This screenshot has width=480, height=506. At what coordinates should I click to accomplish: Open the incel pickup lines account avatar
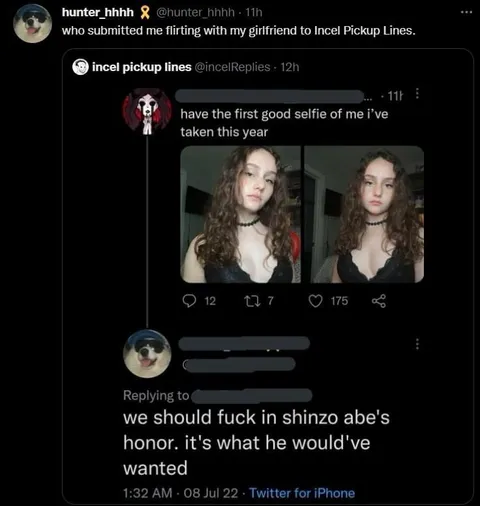(80, 67)
